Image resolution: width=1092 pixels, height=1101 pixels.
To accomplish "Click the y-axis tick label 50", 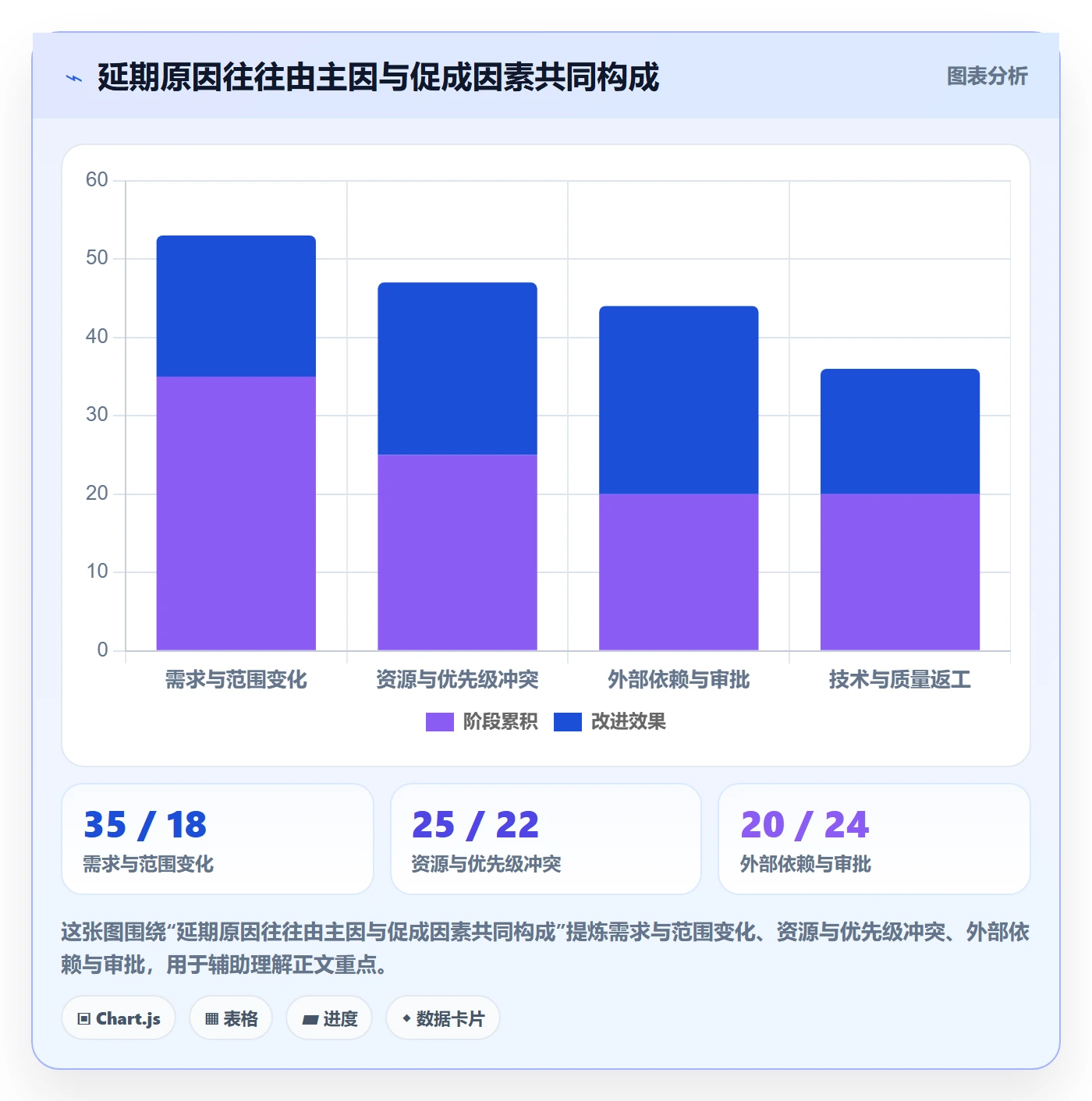I will (x=97, y=258).
